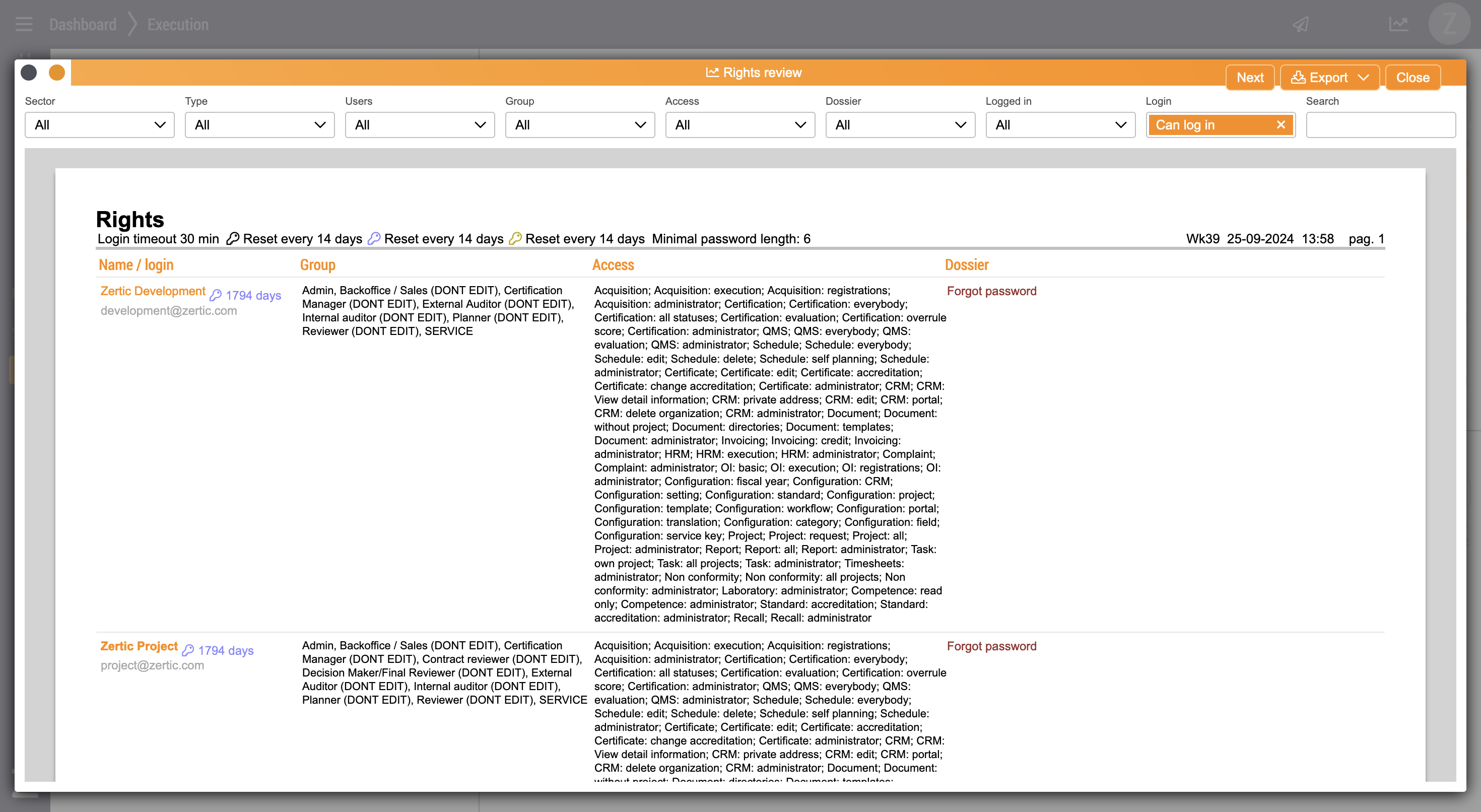Image resolution: width=1481 pixels, height=812 pixels.
Task: Click key icon next to Zertic Development
Action: tap(216, 296)
